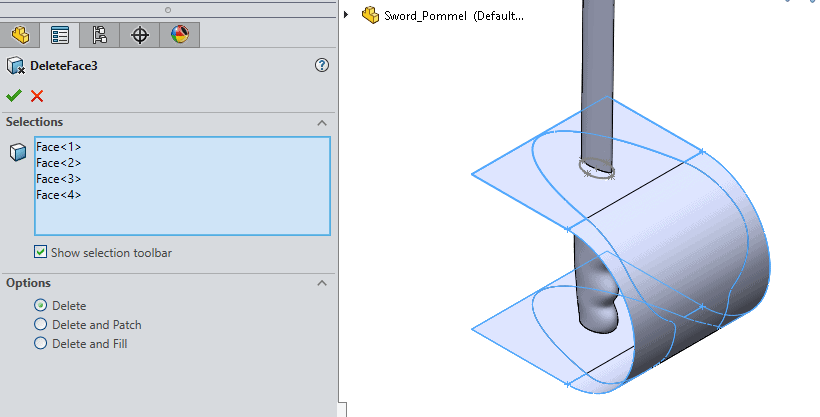Click the green checkmark to accept DeleteFace3
Image resolution: width=820 pixels, height=417 pixels.
click(x=14, y=96)
